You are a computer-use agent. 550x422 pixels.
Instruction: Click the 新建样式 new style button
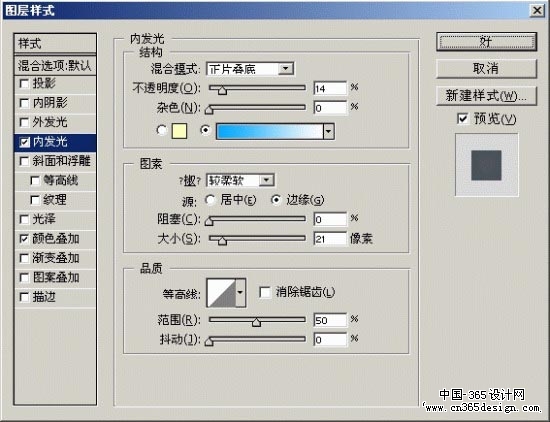pos(486,96)
